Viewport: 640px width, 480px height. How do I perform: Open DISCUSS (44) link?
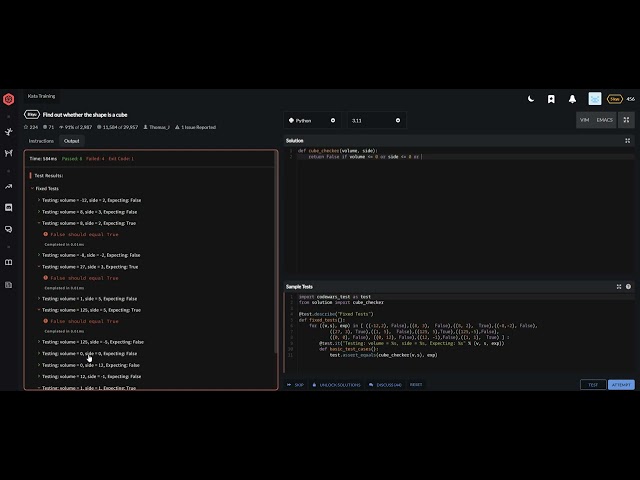(x=385, y=385)
